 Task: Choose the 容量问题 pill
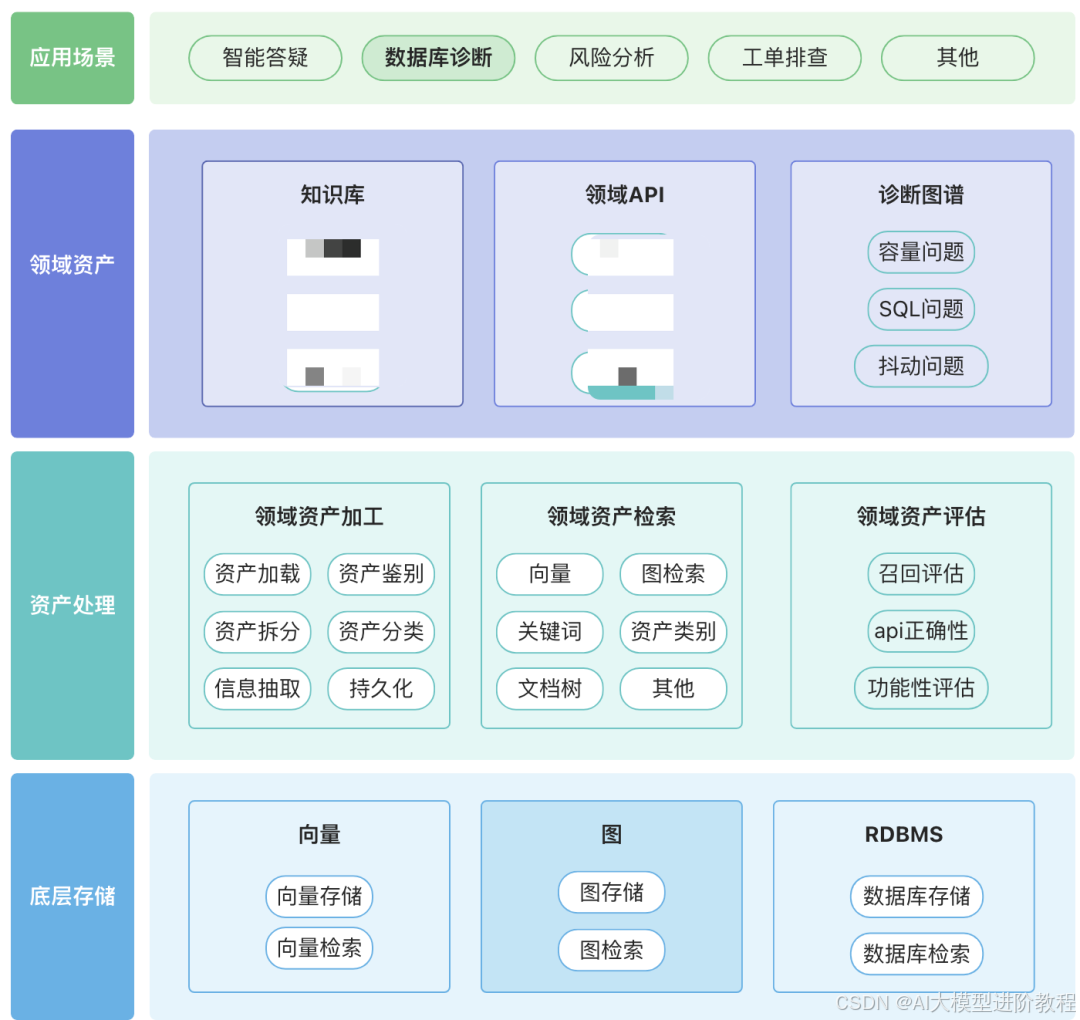[x=921, y=252]
